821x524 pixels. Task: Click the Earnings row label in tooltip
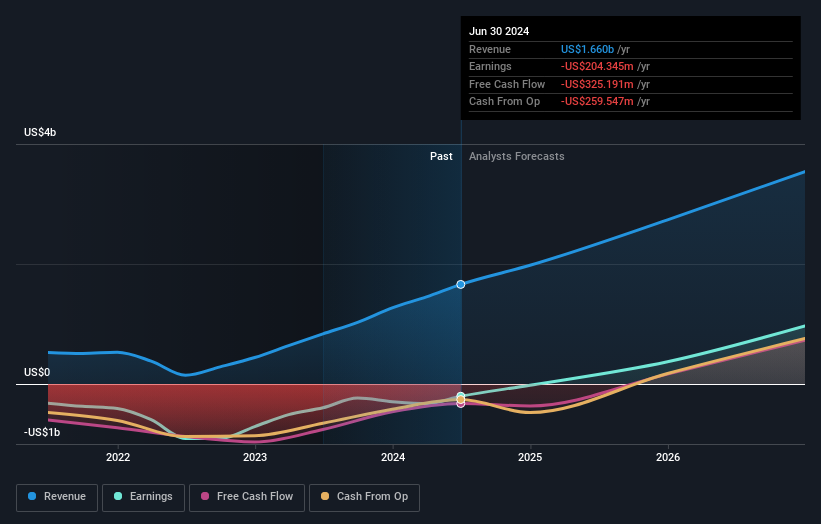pyautogui.click(x=490, y=66)
